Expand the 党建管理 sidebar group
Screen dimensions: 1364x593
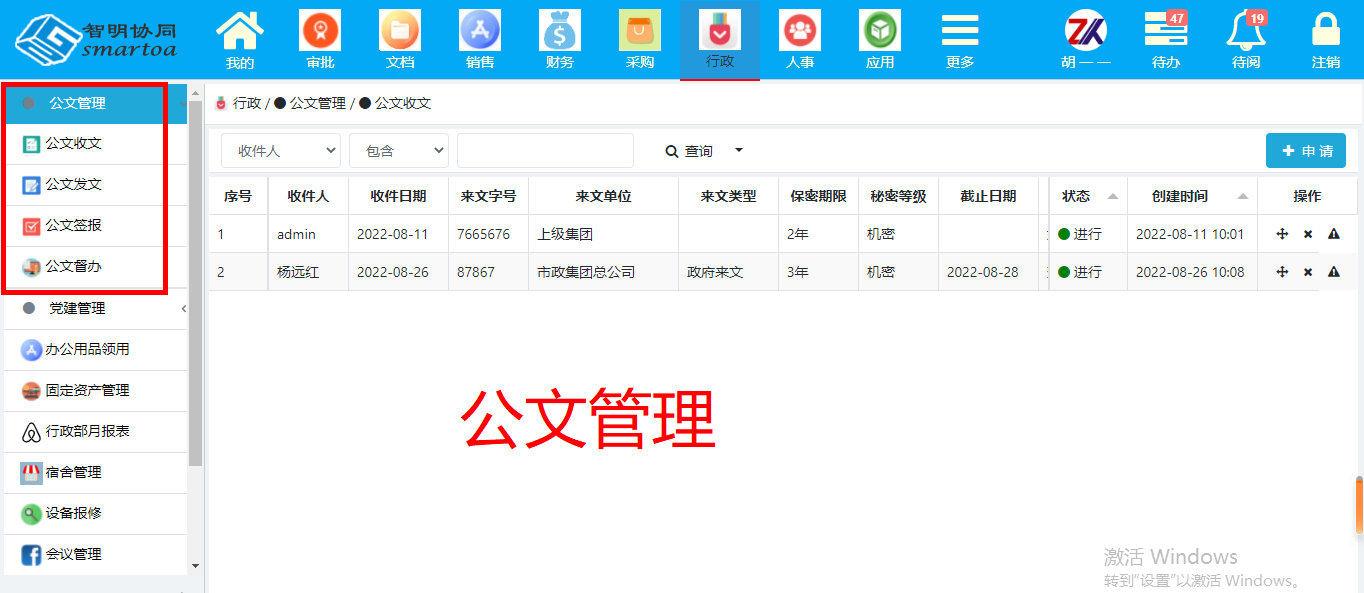pos(95,308)
